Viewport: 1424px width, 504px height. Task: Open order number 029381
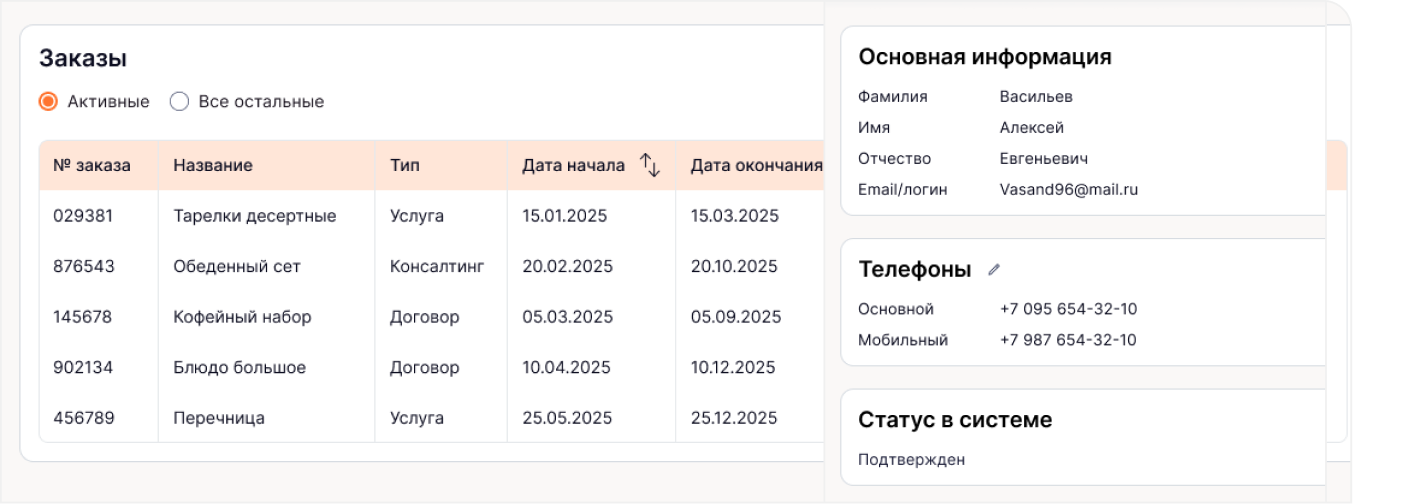pyautogui.click(x=83, y=216)
